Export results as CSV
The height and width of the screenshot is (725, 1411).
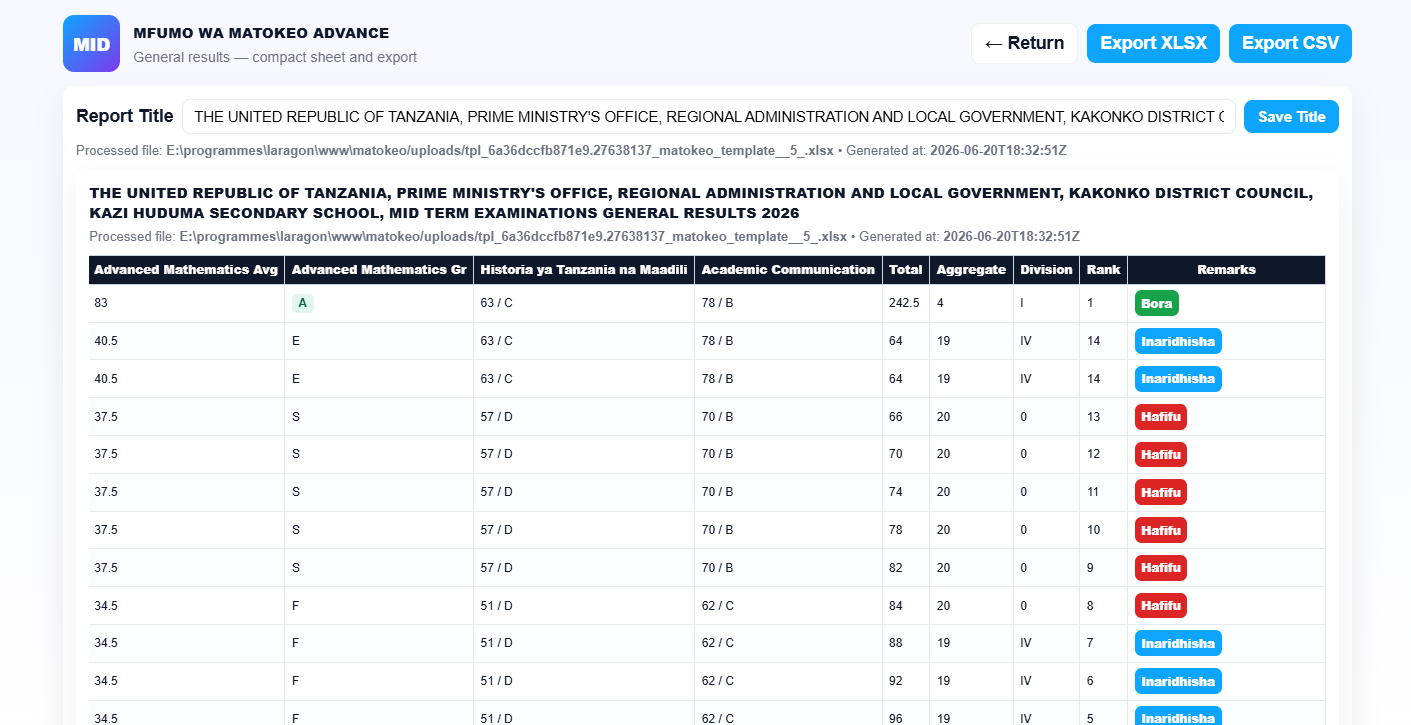(x=1290, y=43)
